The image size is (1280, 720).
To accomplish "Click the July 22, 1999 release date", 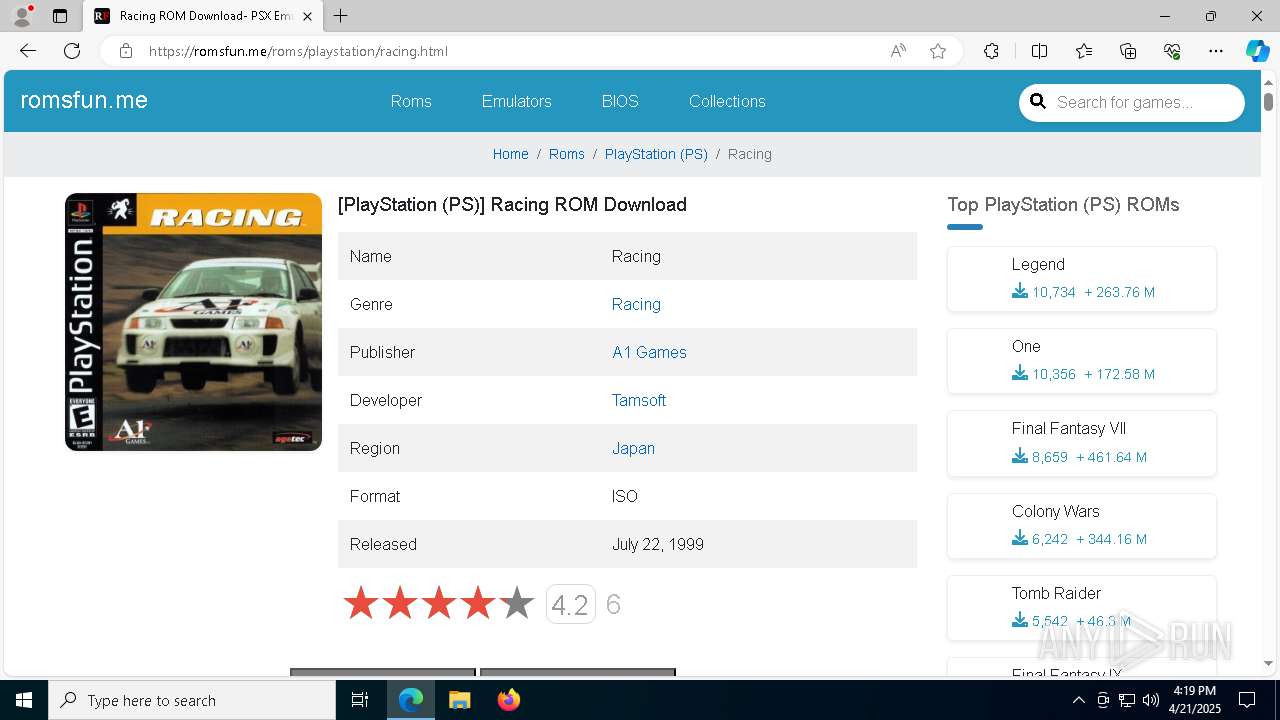I will (x=658, y=544).
